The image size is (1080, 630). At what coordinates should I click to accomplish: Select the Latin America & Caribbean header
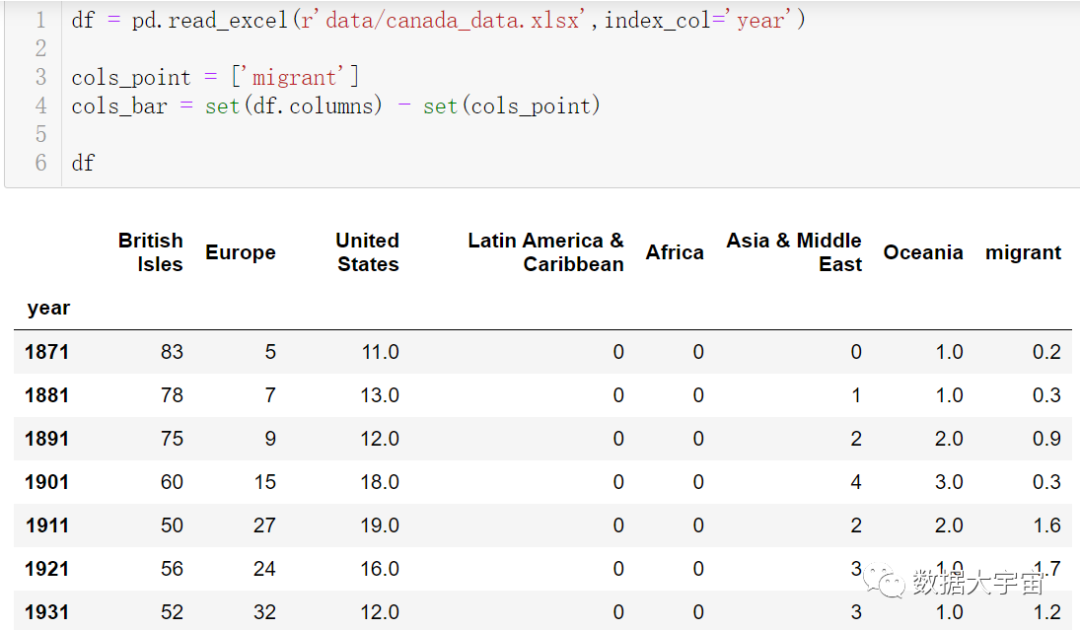[546, 252]
